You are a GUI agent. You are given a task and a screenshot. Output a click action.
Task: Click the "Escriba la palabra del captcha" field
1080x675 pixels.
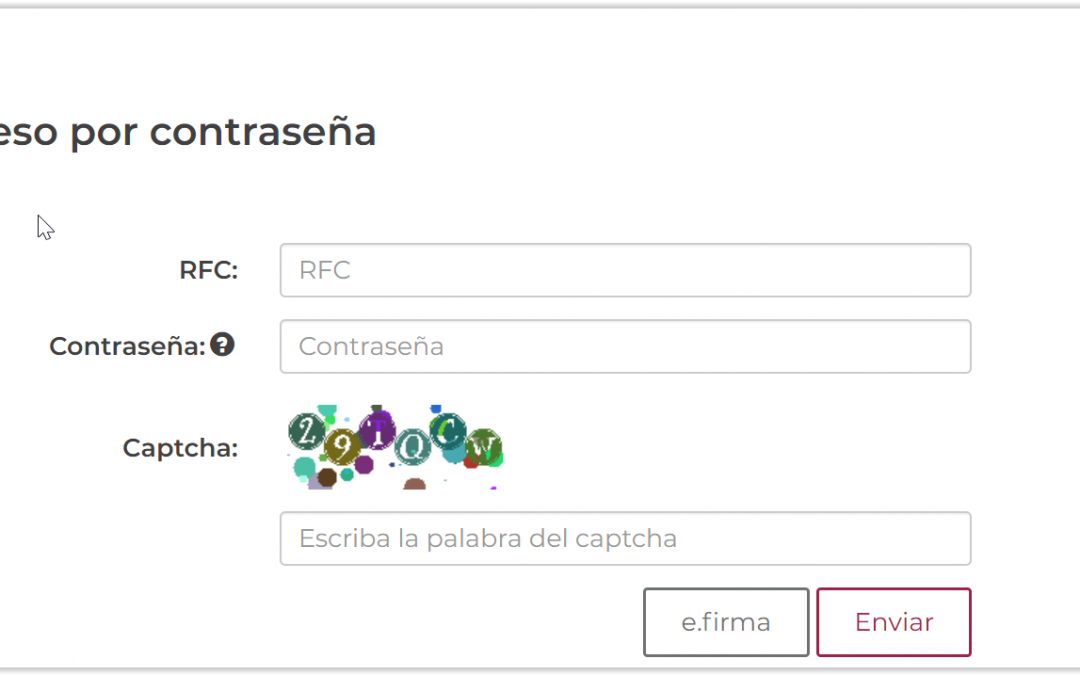(x=625, y=539)
